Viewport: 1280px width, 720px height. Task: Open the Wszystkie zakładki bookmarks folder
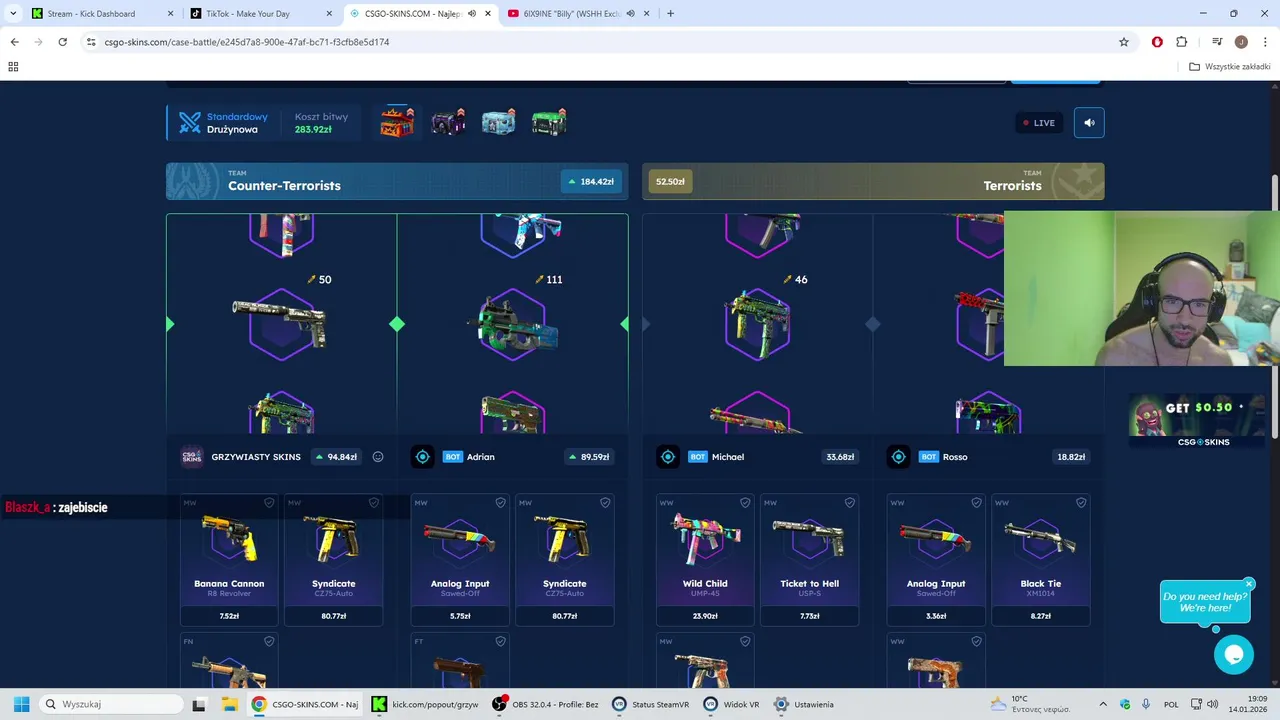(1229, 67)
